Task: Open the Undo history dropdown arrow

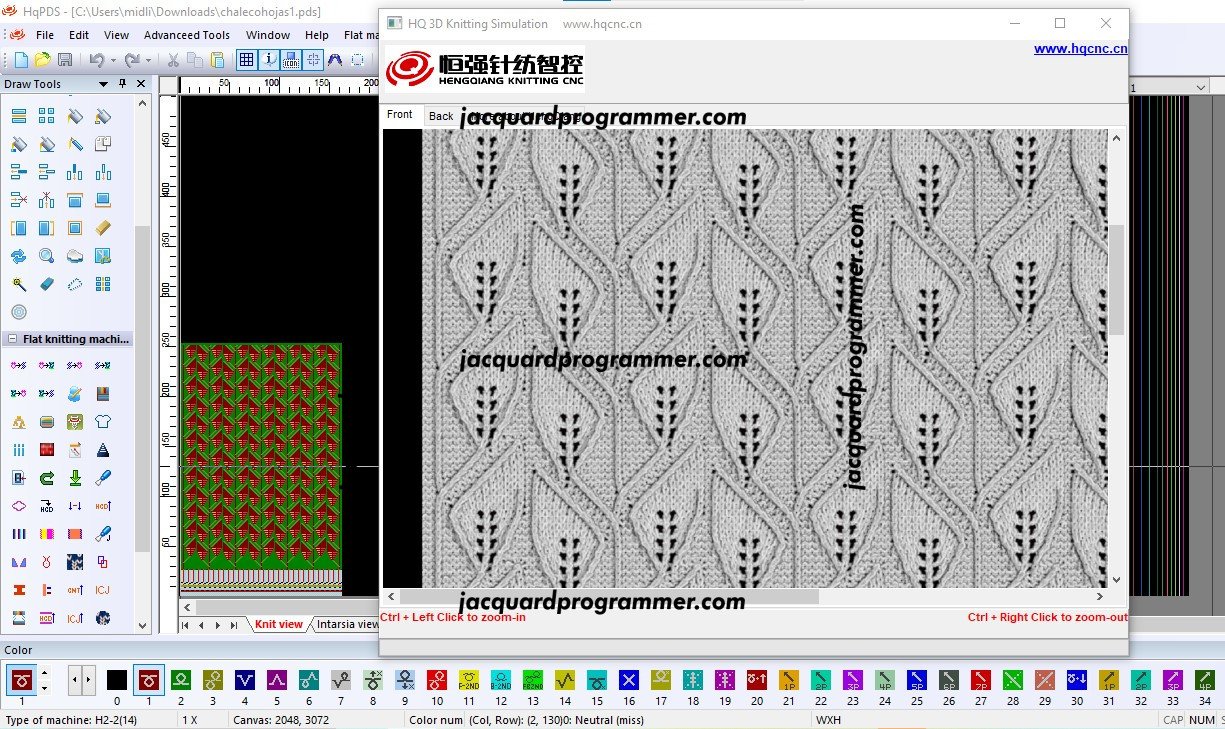Action: pyautogui.click(x=113, y=60)
